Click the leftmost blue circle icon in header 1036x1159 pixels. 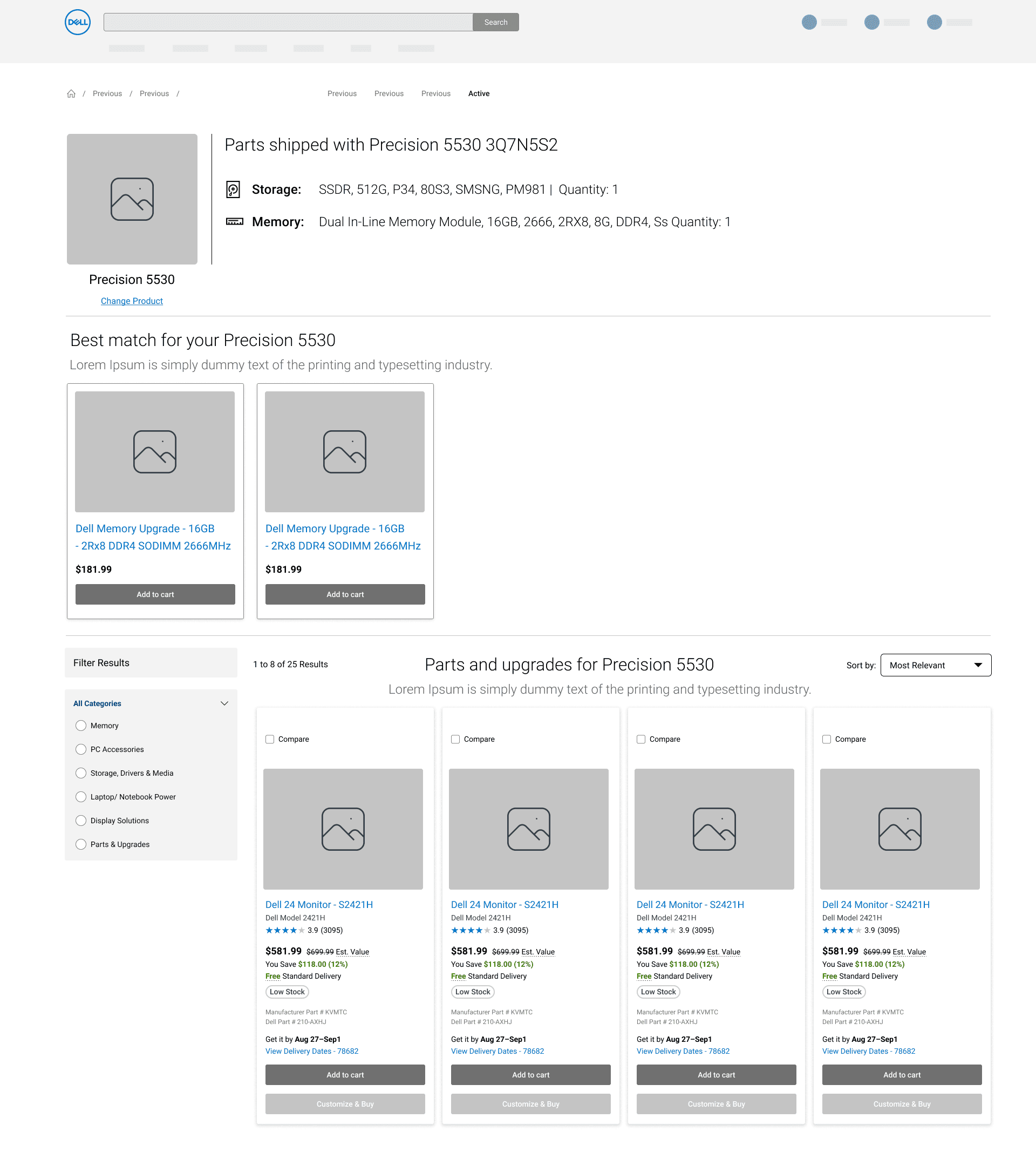coord(809,22)
